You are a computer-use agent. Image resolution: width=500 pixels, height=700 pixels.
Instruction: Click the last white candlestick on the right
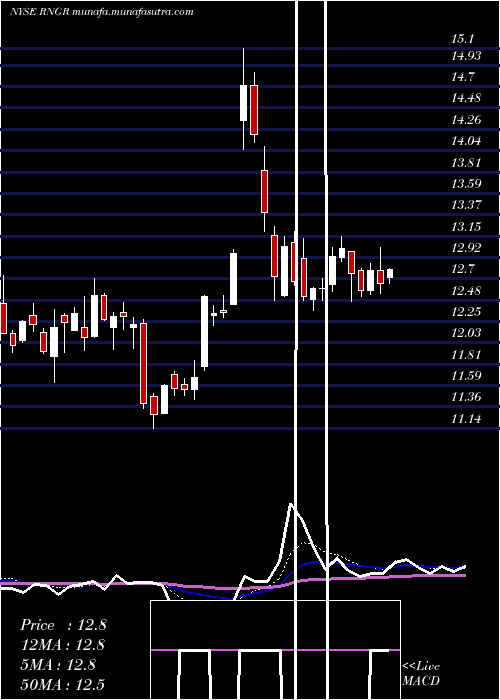tap(390, 274)
